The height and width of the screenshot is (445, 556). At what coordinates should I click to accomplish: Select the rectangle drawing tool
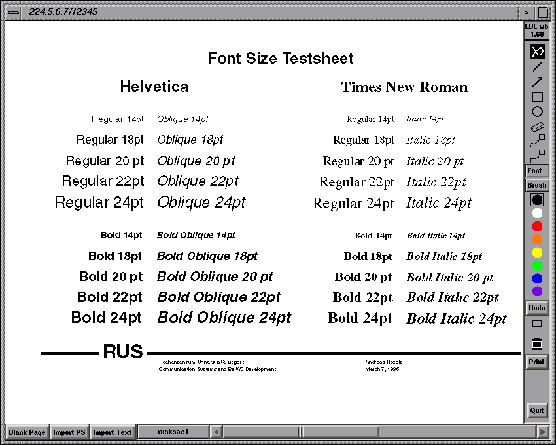[x=537, y=97]
